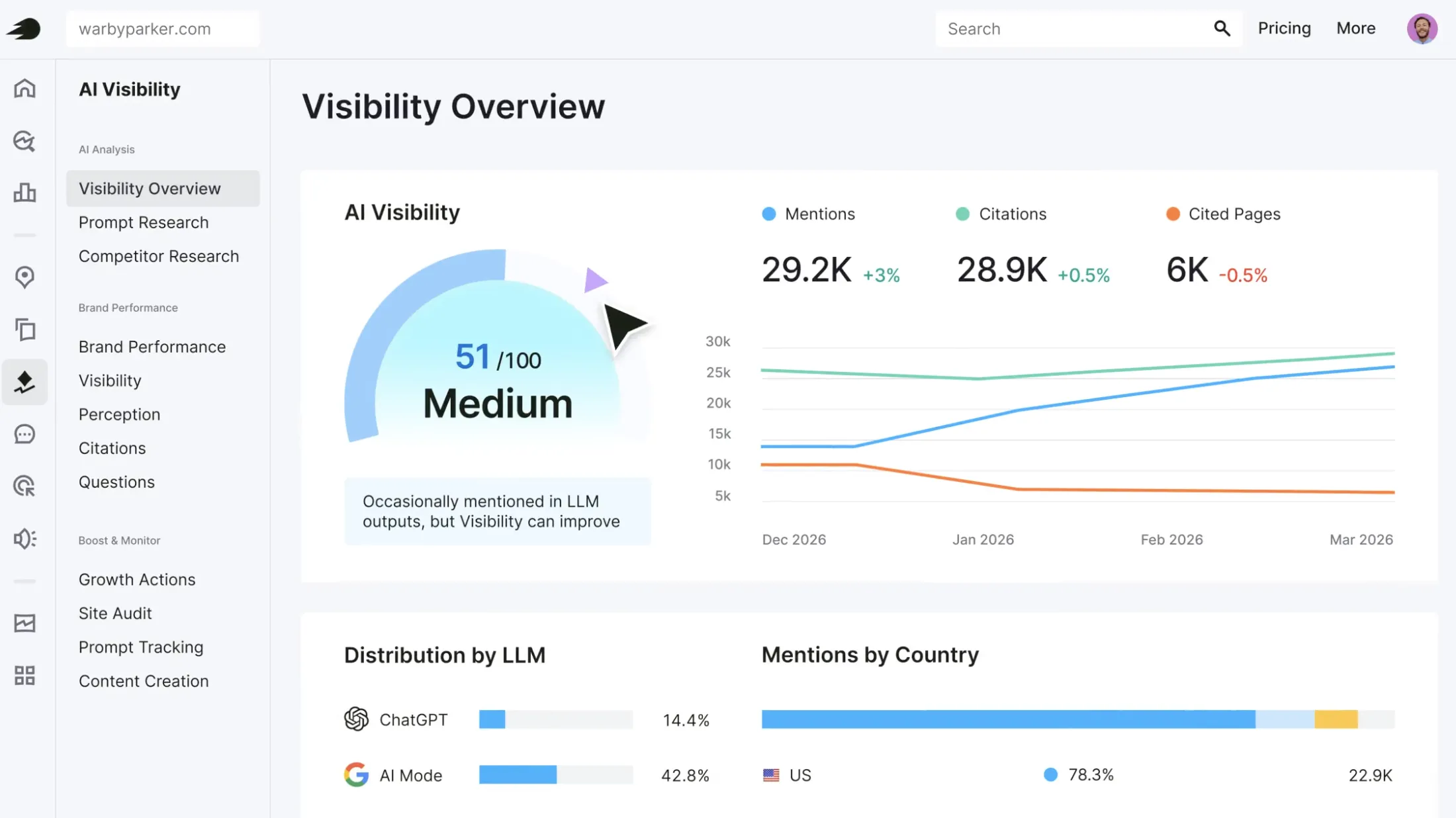Open Growth Actions

click(x=137, y=579)
